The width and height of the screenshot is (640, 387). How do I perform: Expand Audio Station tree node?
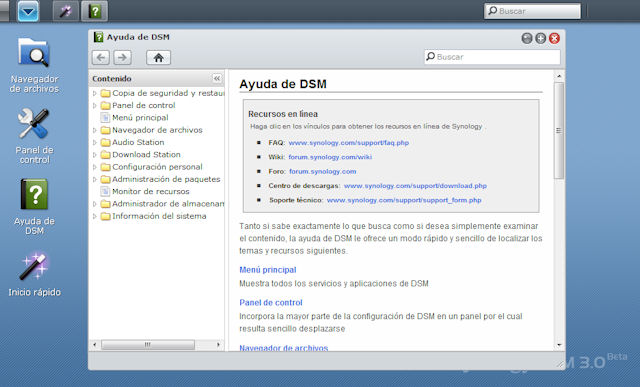click(x=95, y=142)
